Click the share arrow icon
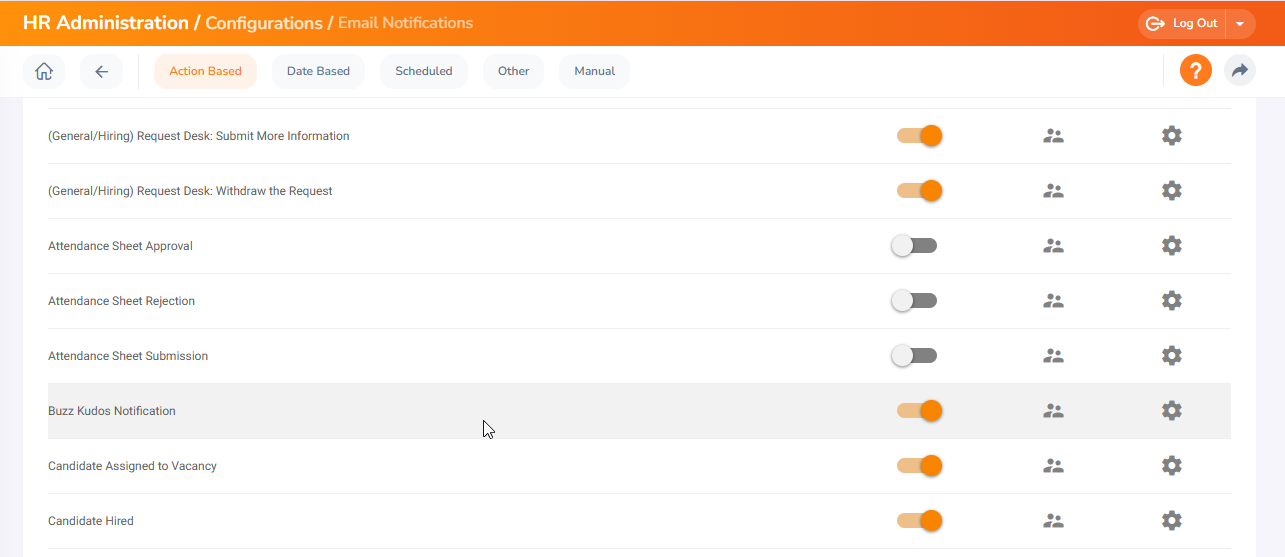 [1240, 70]
